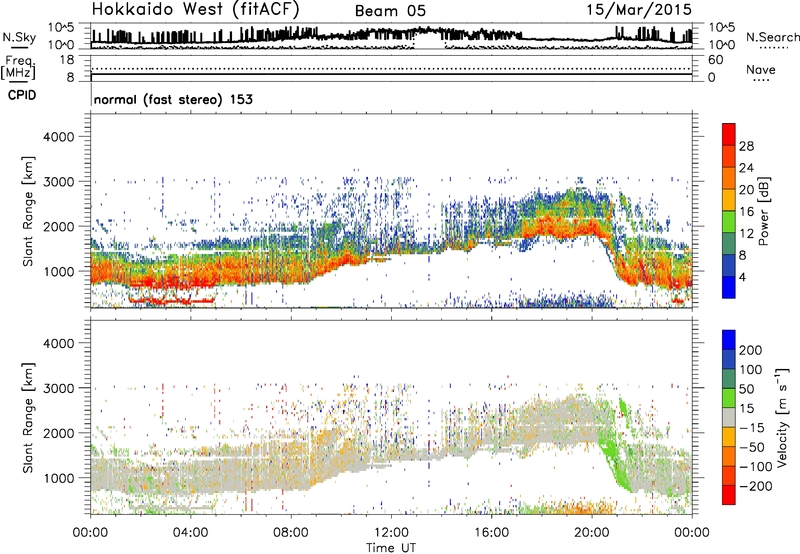This screenshot has width=800, height=554.
Task: Click the "20" label on Power colorbar
Action: point(746,190)
